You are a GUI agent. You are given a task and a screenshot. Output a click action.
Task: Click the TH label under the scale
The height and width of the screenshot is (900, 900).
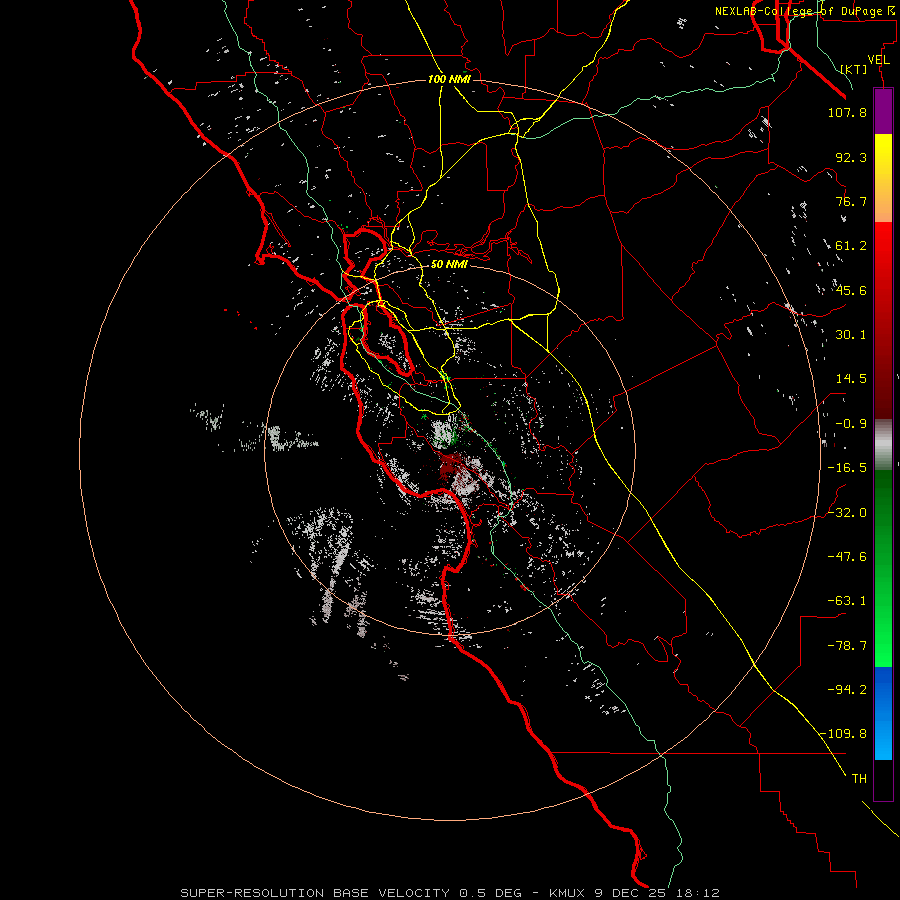click(x=859, y=779)
